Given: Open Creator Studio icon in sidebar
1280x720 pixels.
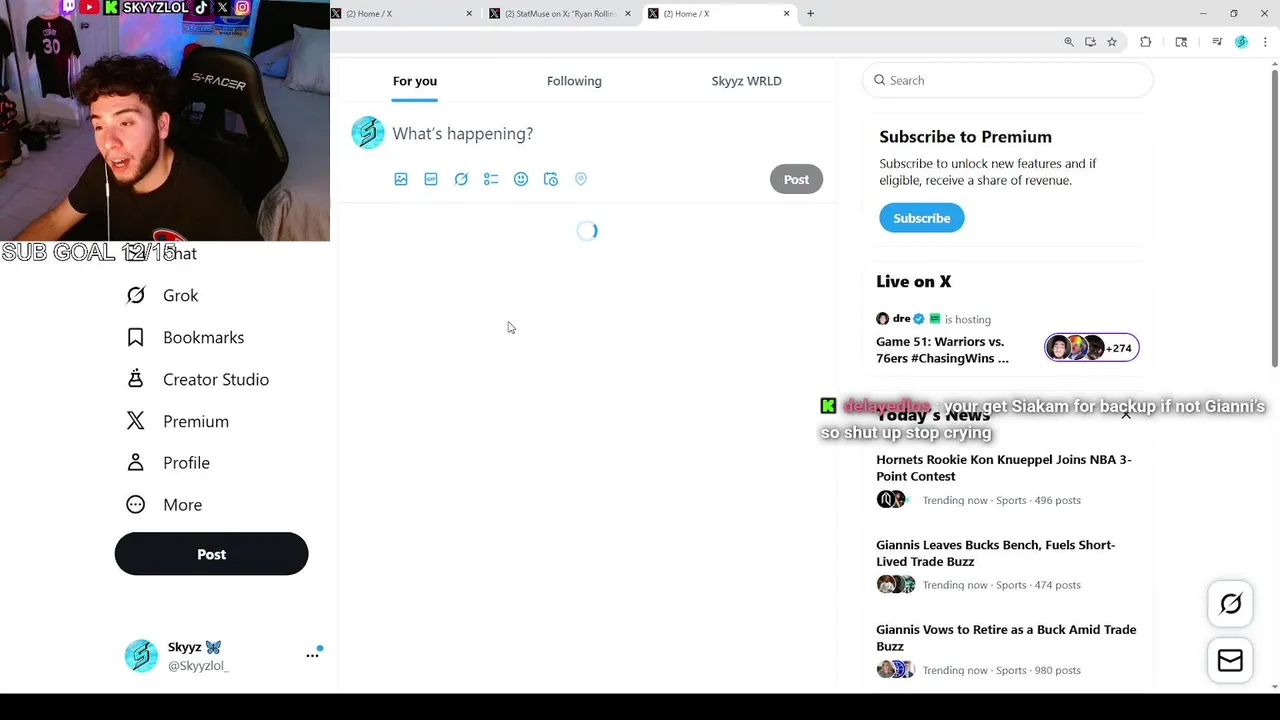Looking at the screenshot, I should pos(136,379).
